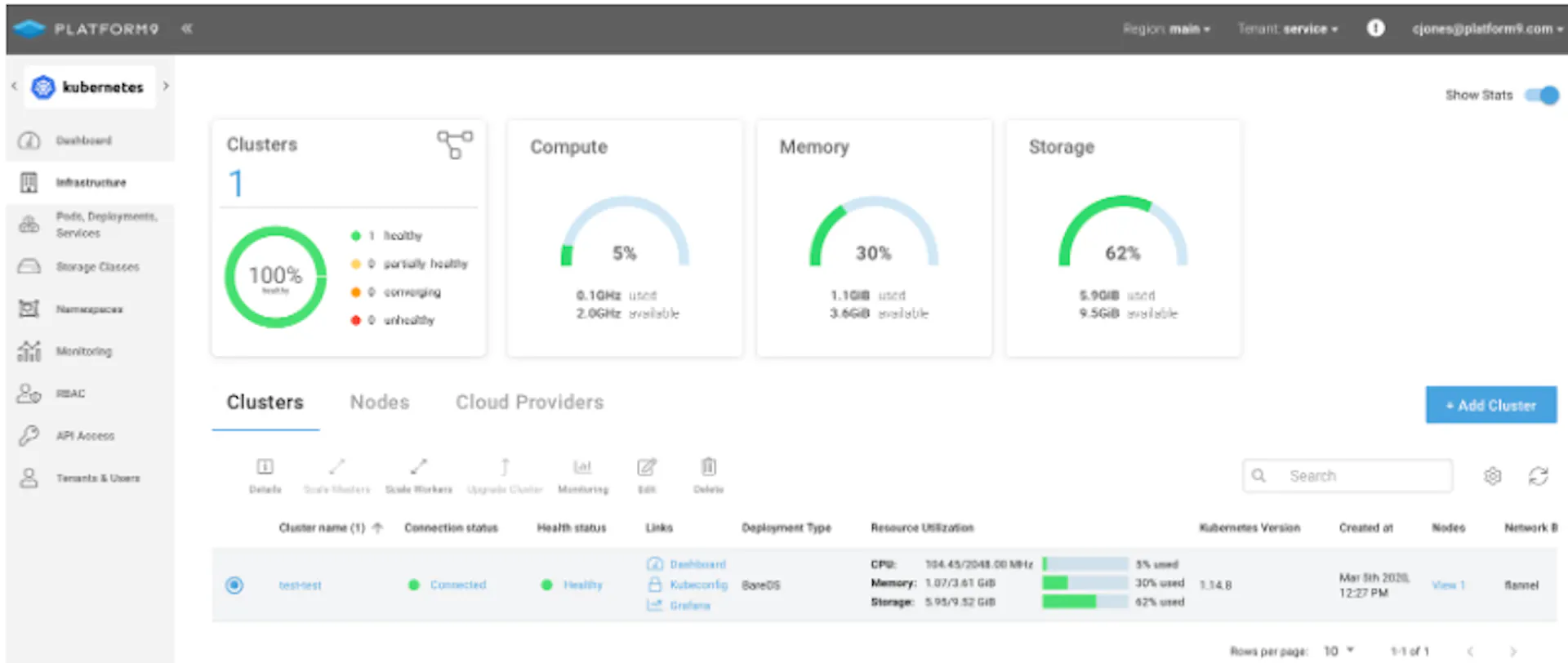Open the Namespaces sidebar icon
Image resolution: width=1568 pixels, height=663 pixels.
29,309
